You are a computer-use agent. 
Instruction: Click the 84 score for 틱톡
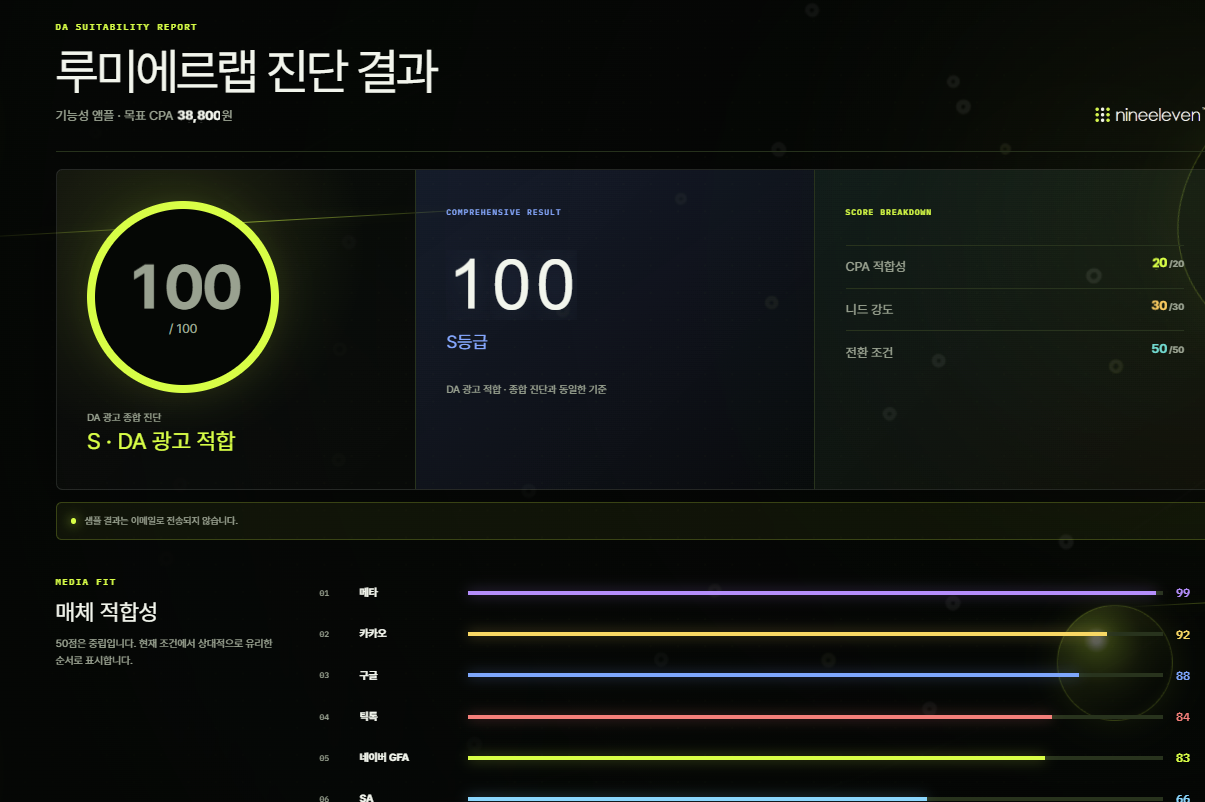1183,717
